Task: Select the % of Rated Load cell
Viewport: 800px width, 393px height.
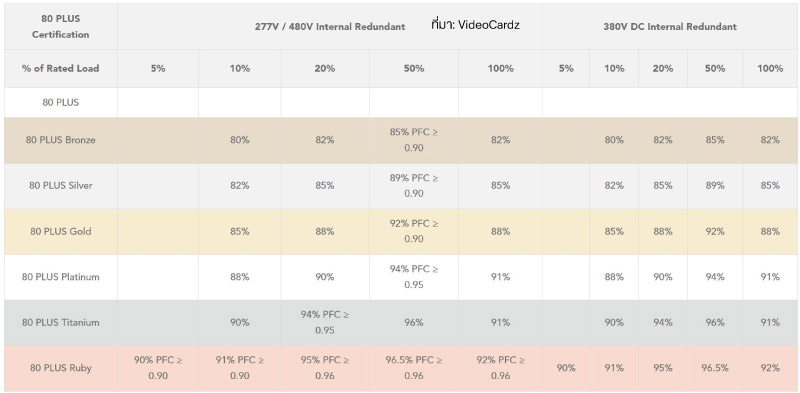Action: (x=60, y=68)
